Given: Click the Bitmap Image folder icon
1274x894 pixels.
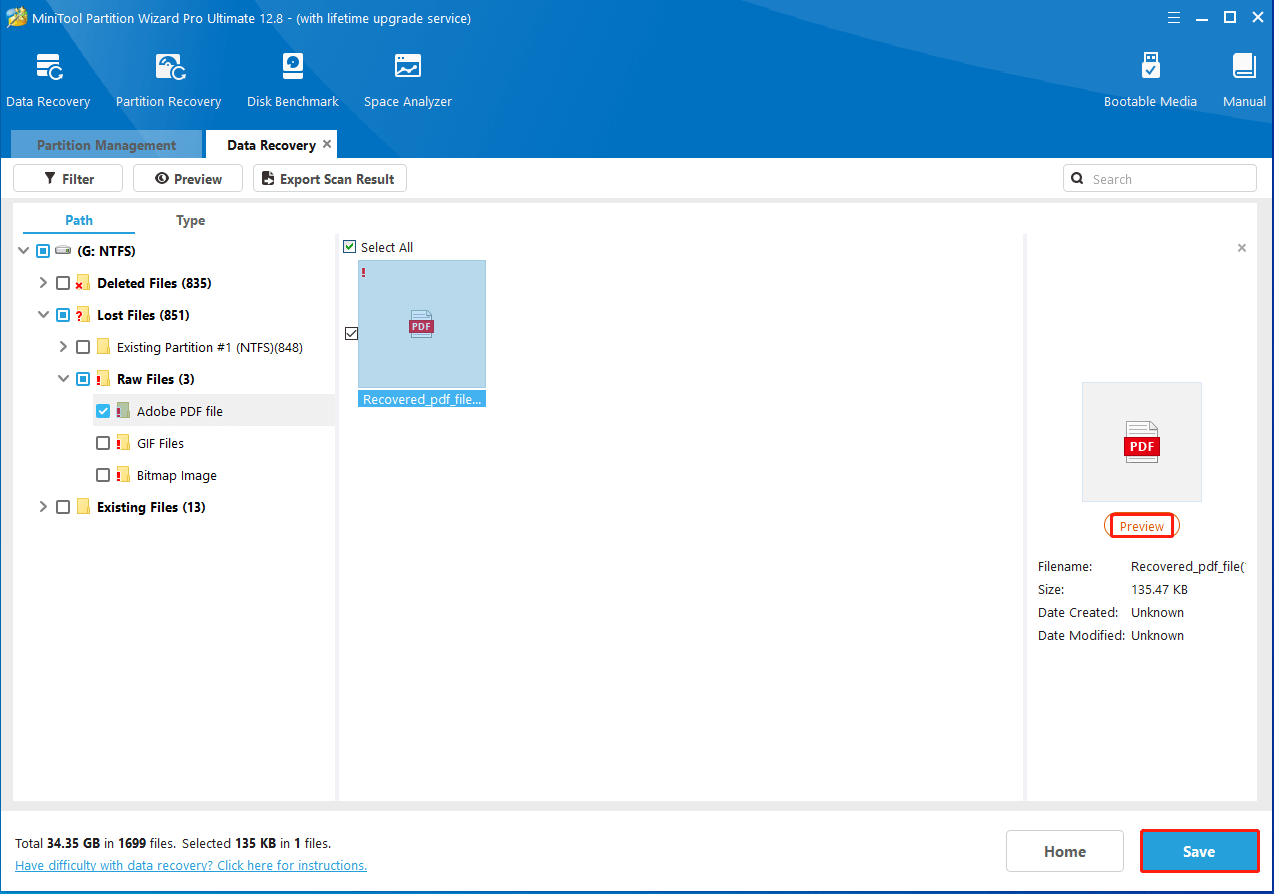Looking at the screenshot, I should click(x=123, y=475).
